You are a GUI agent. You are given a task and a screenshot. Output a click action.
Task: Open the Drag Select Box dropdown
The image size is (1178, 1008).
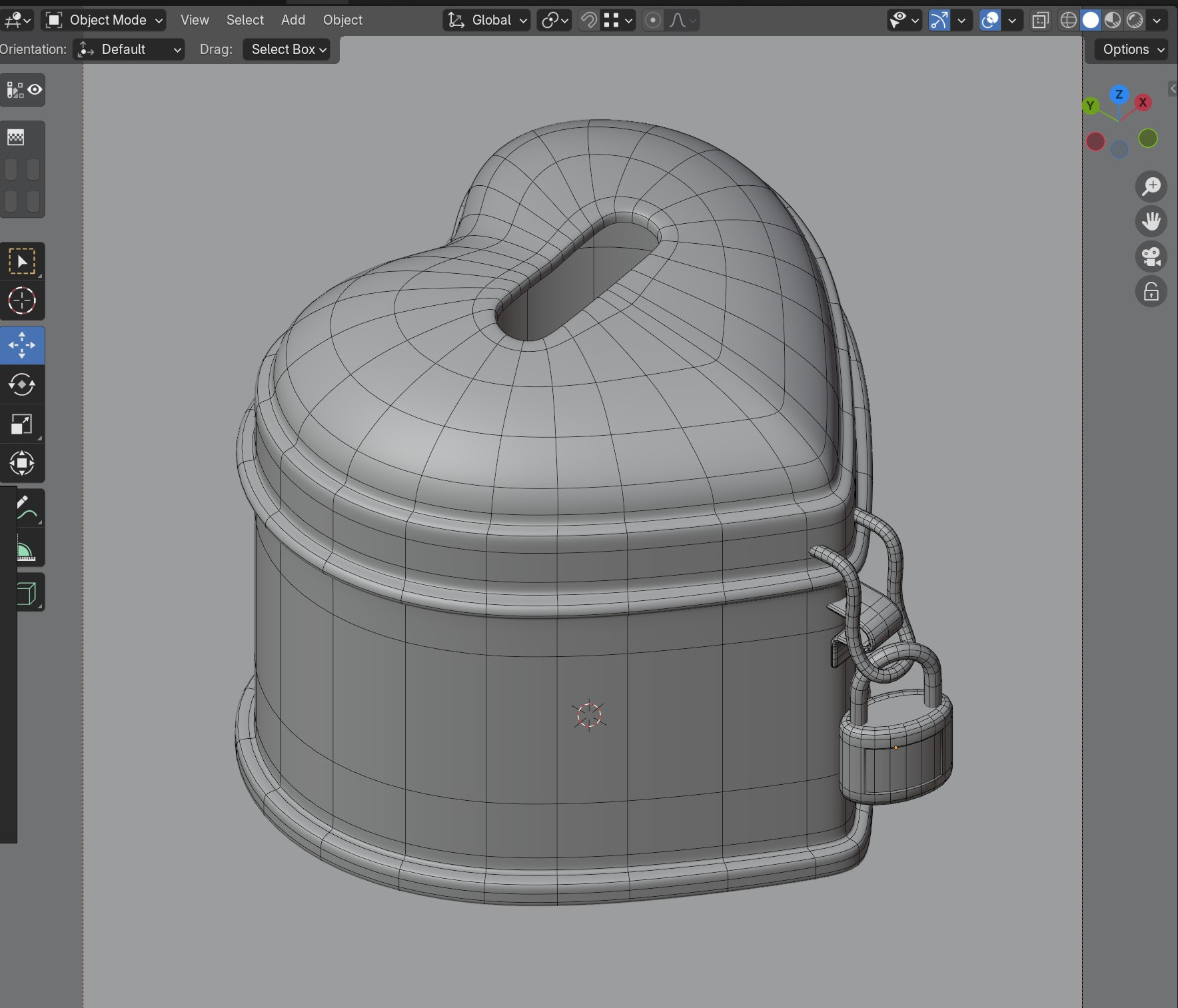tap(287, 49)
